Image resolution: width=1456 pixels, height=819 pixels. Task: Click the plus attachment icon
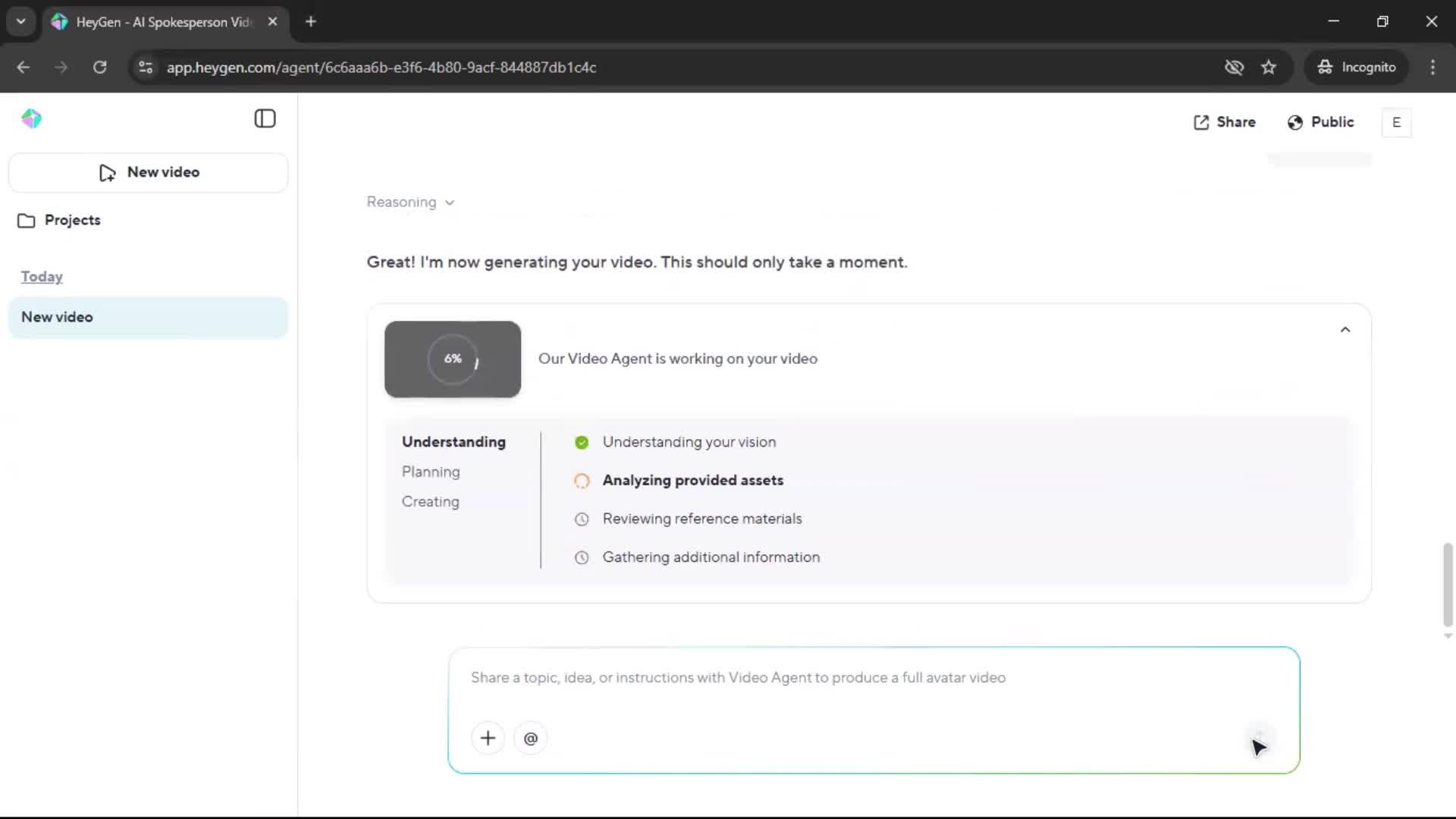coord(488,738)
